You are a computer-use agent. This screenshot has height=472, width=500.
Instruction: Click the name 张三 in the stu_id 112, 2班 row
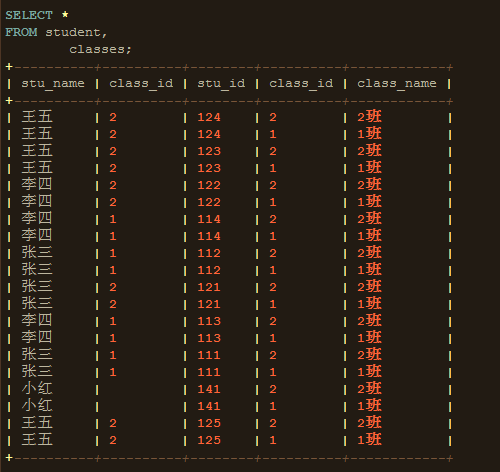pos(37,253)
